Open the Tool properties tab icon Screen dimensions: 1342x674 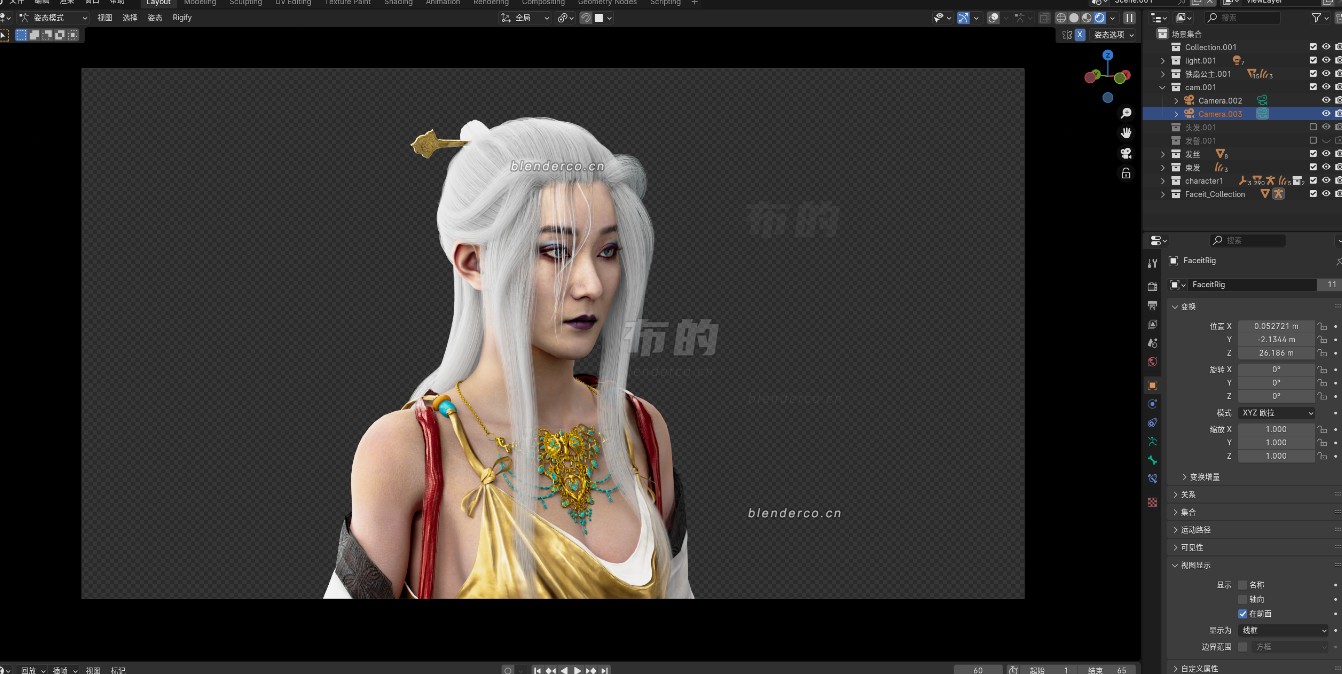point(1152,263)
